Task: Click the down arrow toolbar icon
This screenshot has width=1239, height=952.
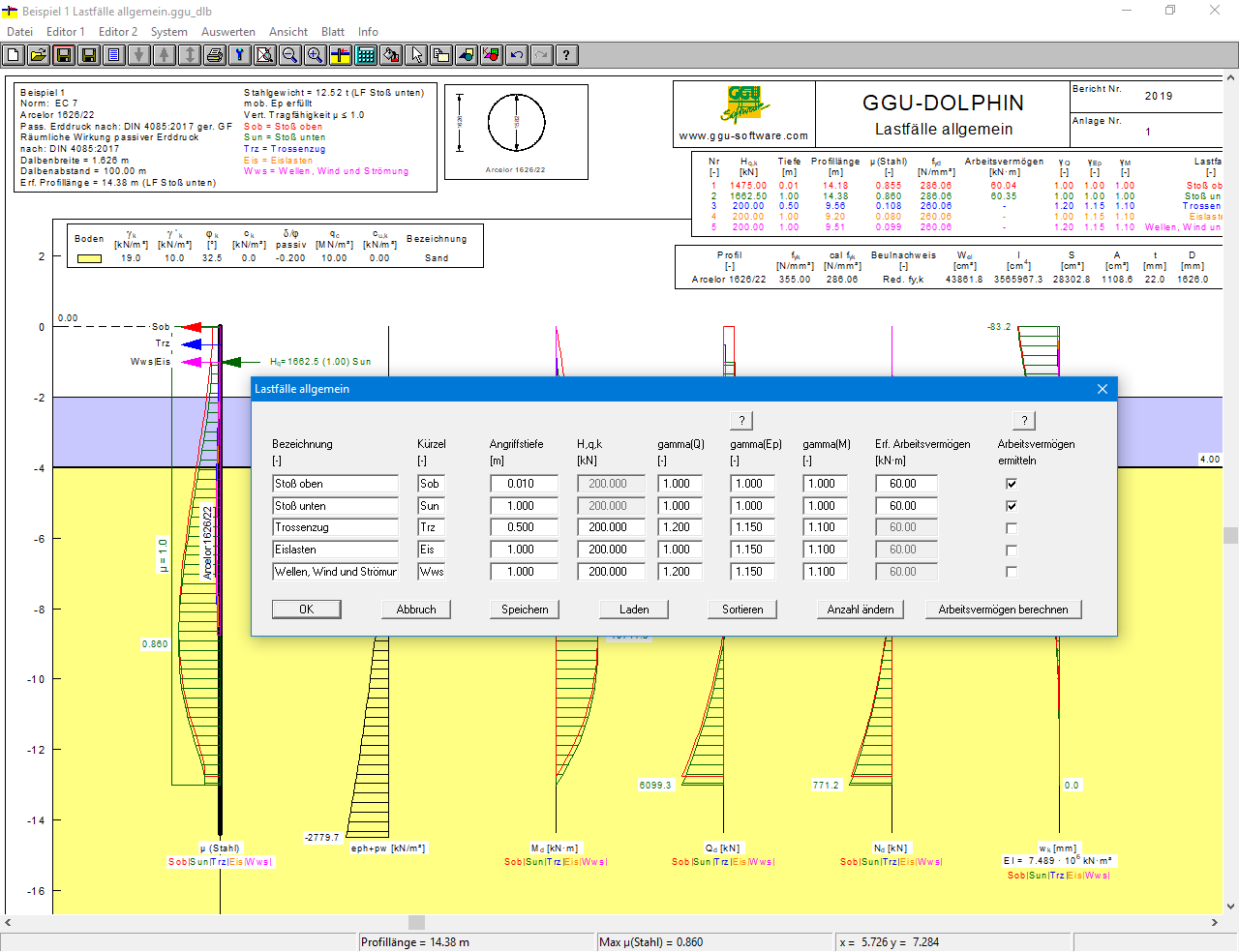Action: [x=139, y=55]
